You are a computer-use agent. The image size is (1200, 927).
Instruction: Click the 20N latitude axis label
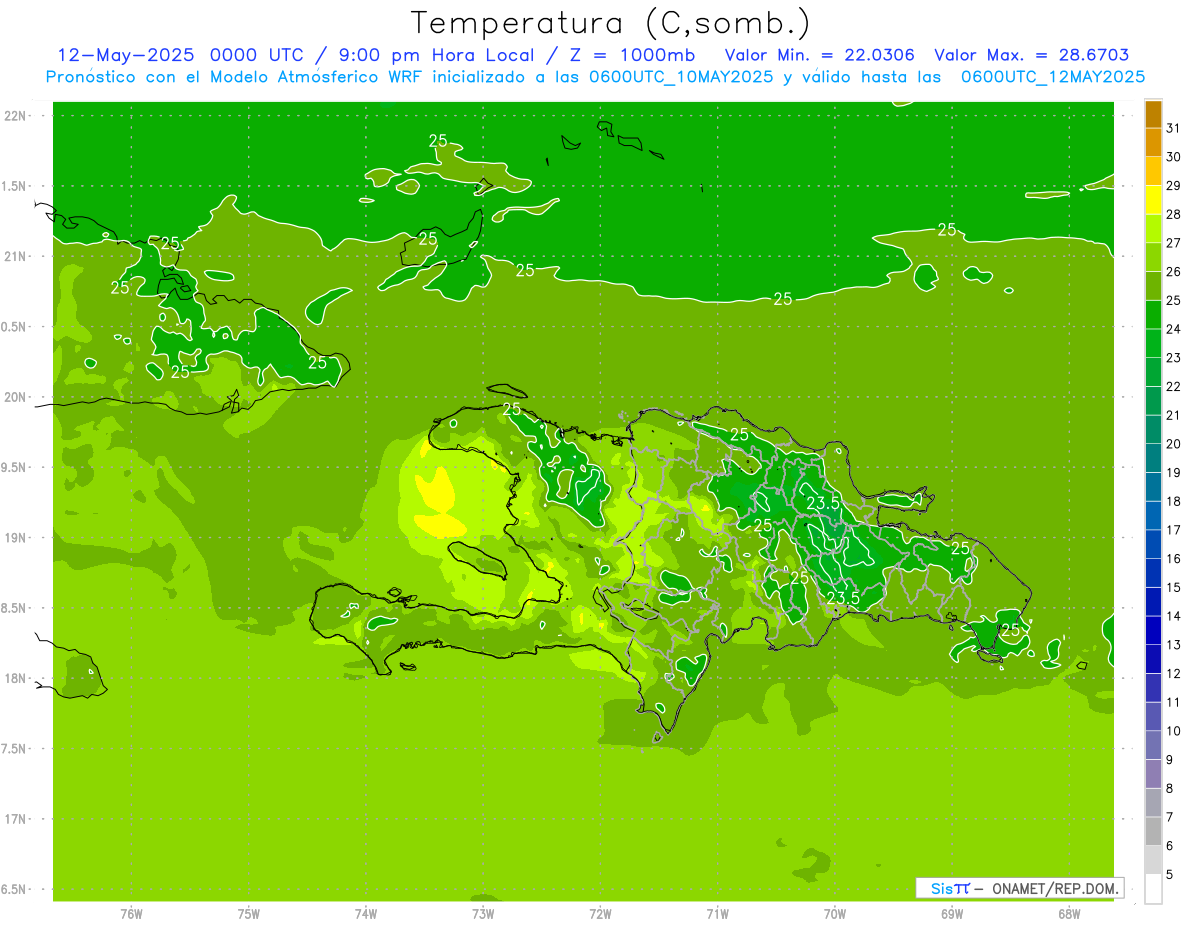[x=16, y=398]
